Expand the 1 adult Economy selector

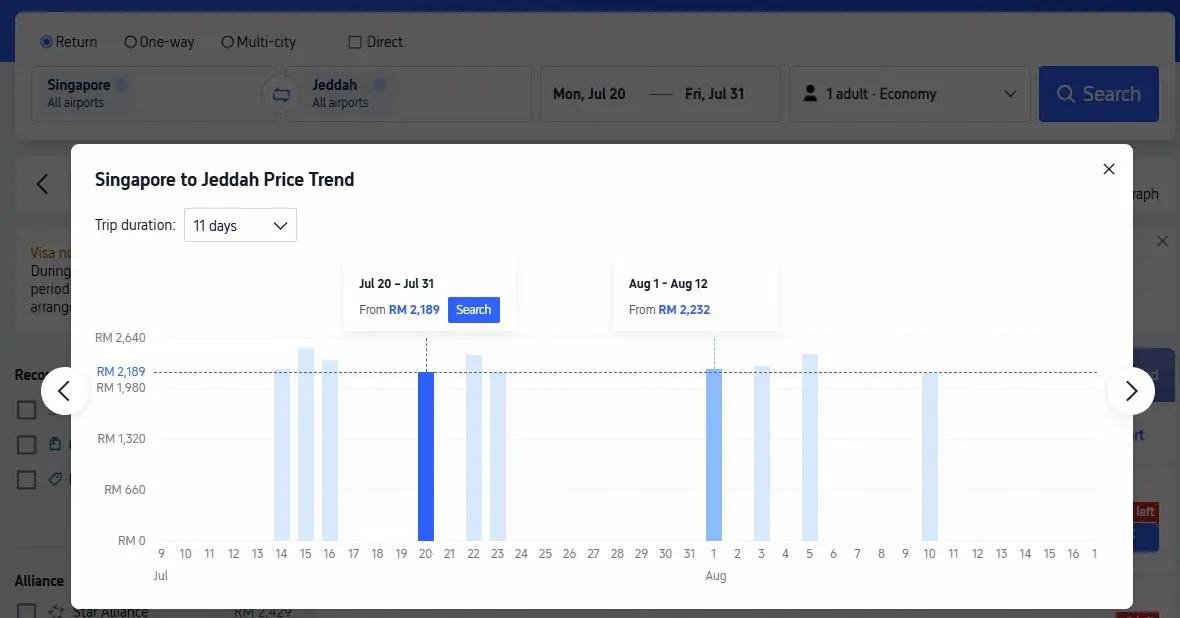click(x=910, y=94)
